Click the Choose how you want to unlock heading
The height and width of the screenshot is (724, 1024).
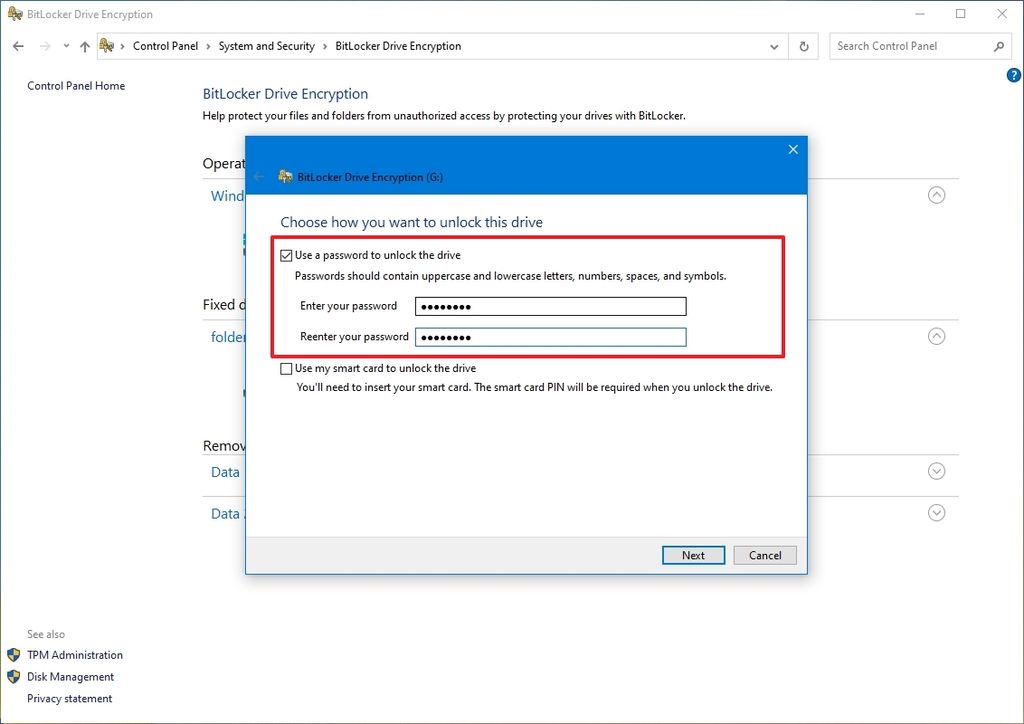[x=411, y=223]
